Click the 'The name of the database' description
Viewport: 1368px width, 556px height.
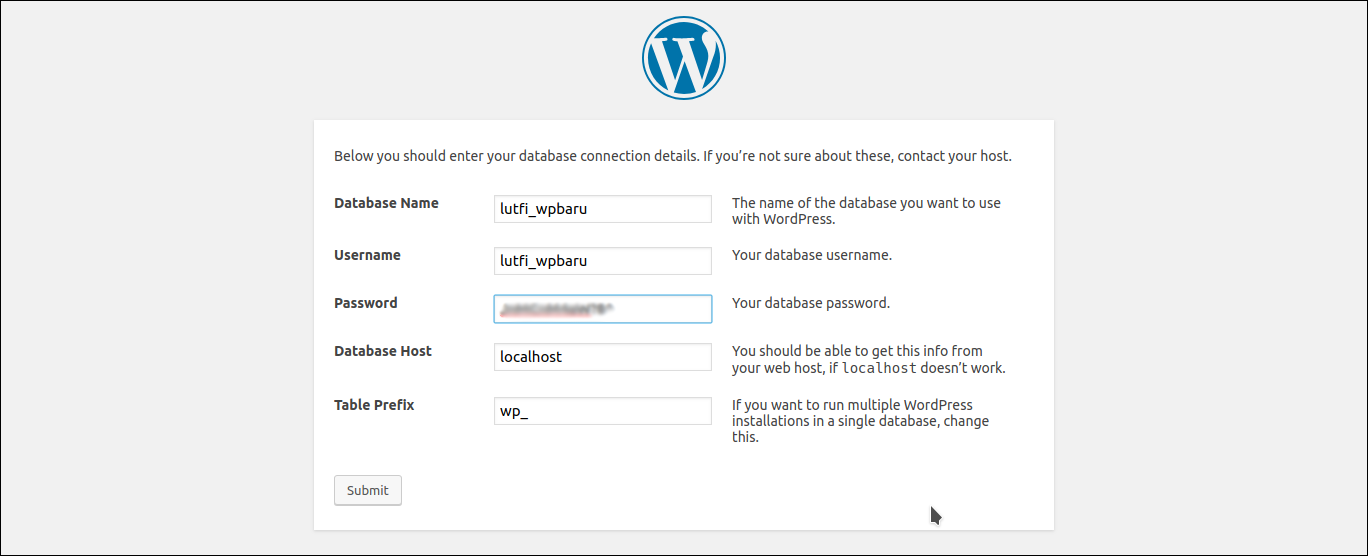(866, 211)
